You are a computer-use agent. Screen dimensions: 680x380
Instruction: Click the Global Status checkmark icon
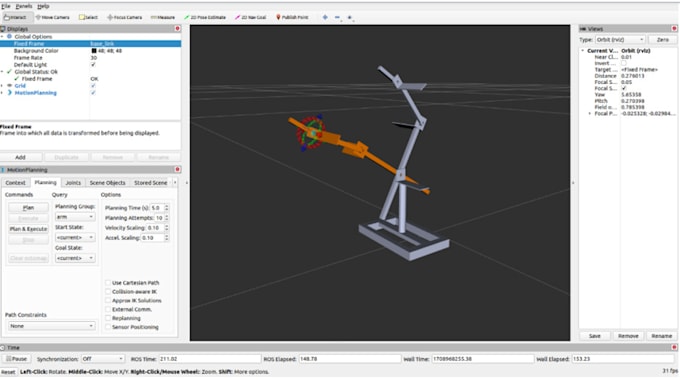point(9,72)
